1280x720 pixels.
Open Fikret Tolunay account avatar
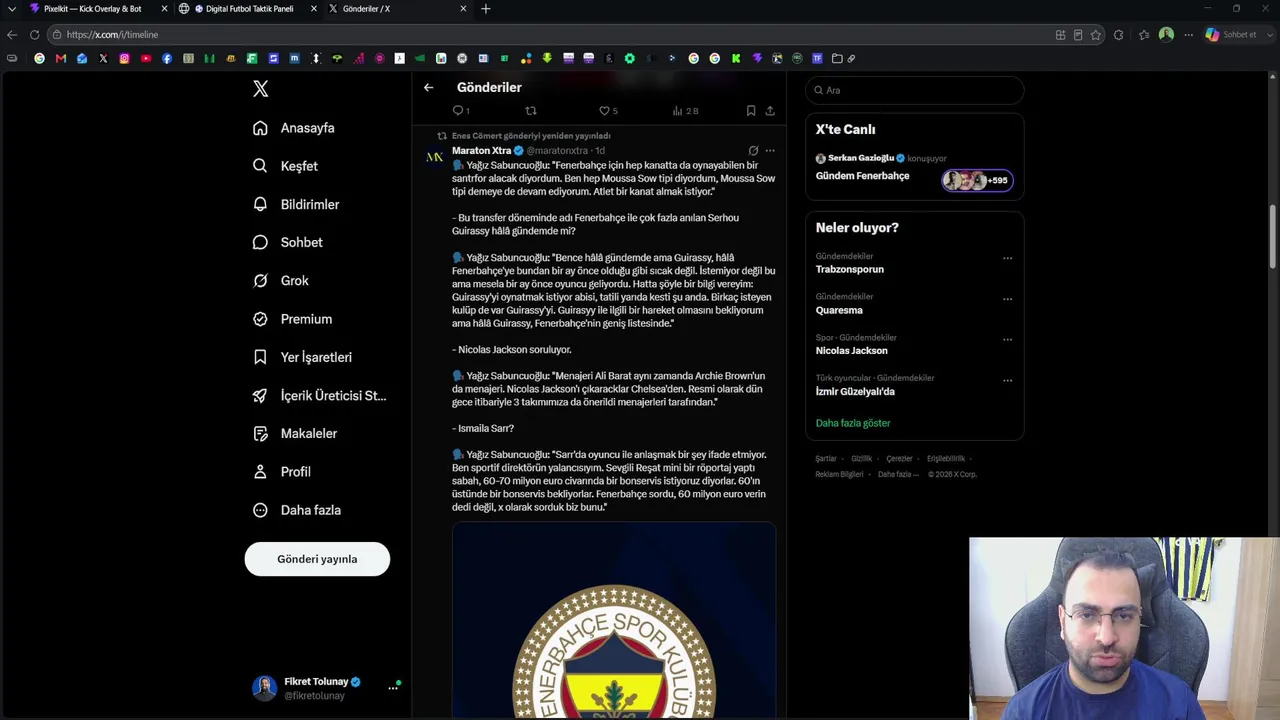point(264,688)
